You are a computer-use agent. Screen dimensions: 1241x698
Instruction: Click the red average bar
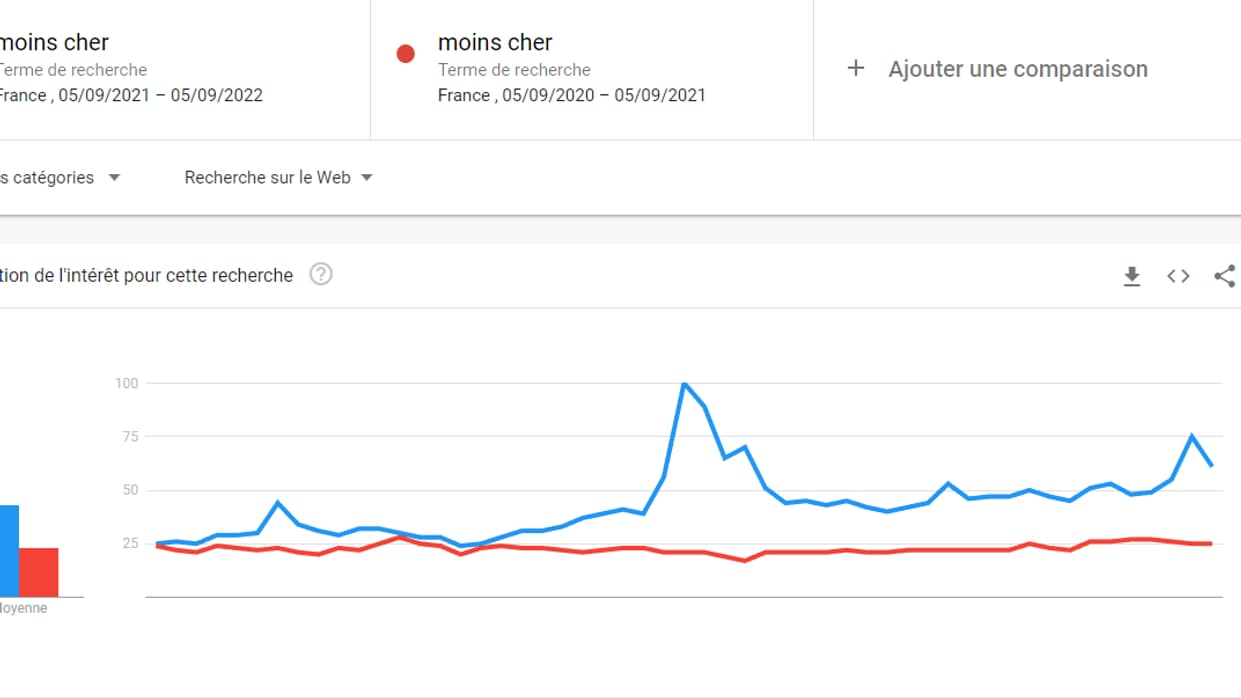39,572
